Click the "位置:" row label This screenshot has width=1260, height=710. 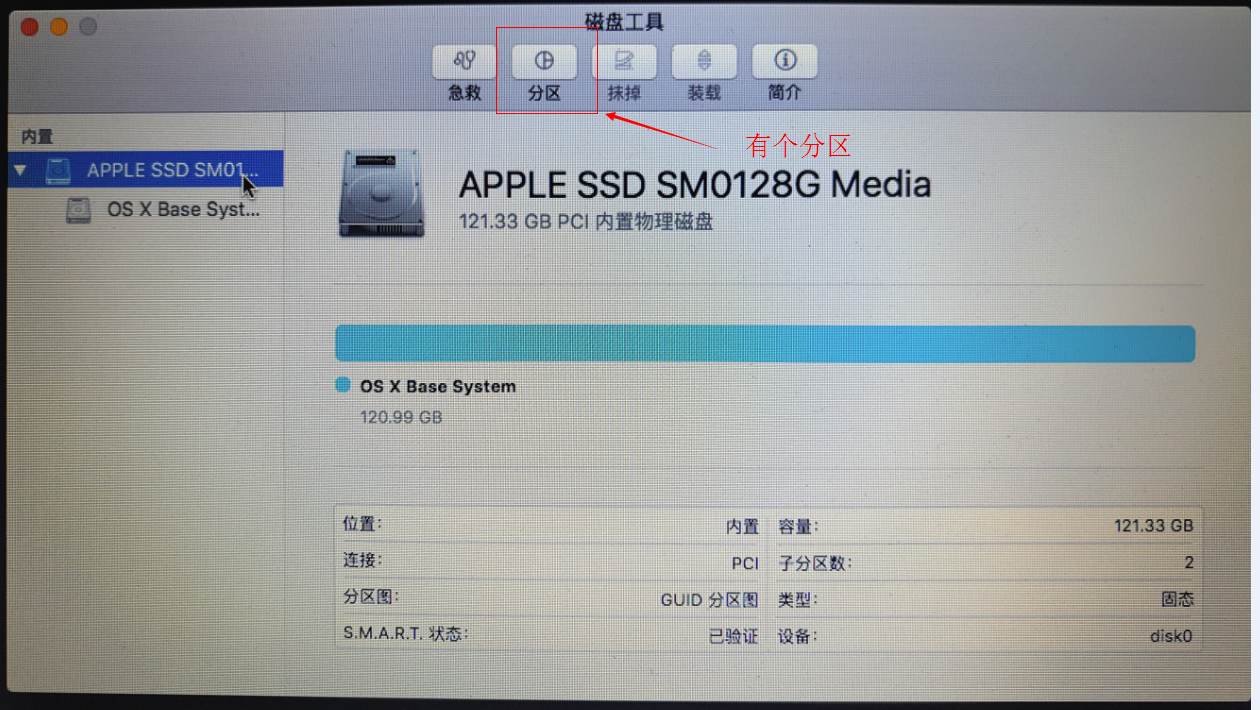362,524
